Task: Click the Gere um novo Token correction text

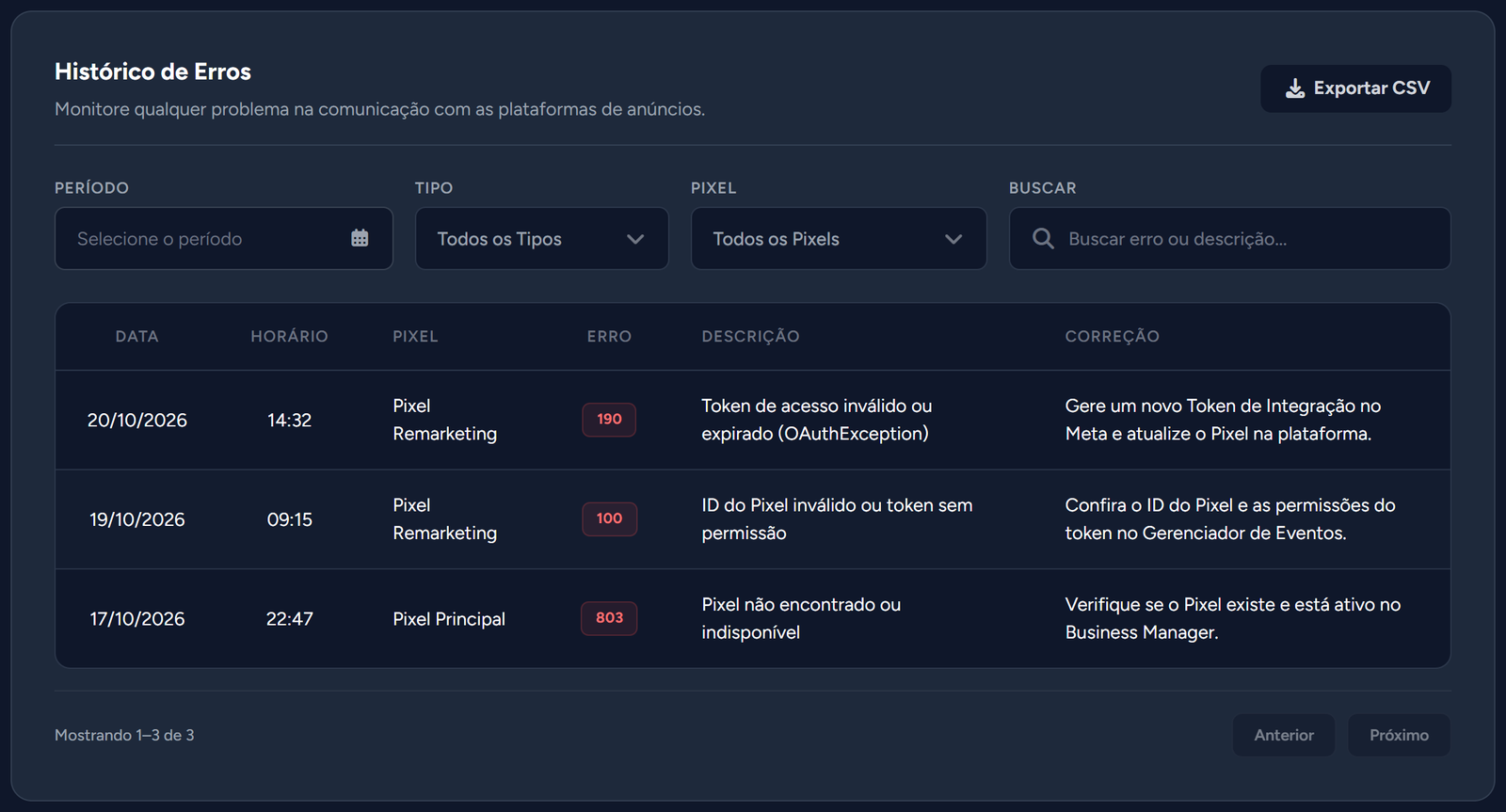Action: 1223,420
